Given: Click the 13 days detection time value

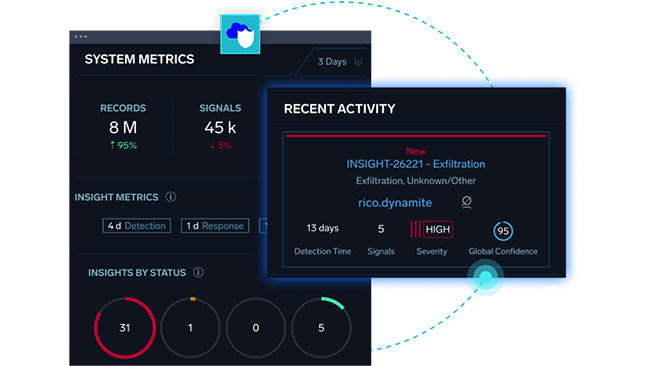Looking at the screenshot, I should pyautogui.click(x=323, y=228).
